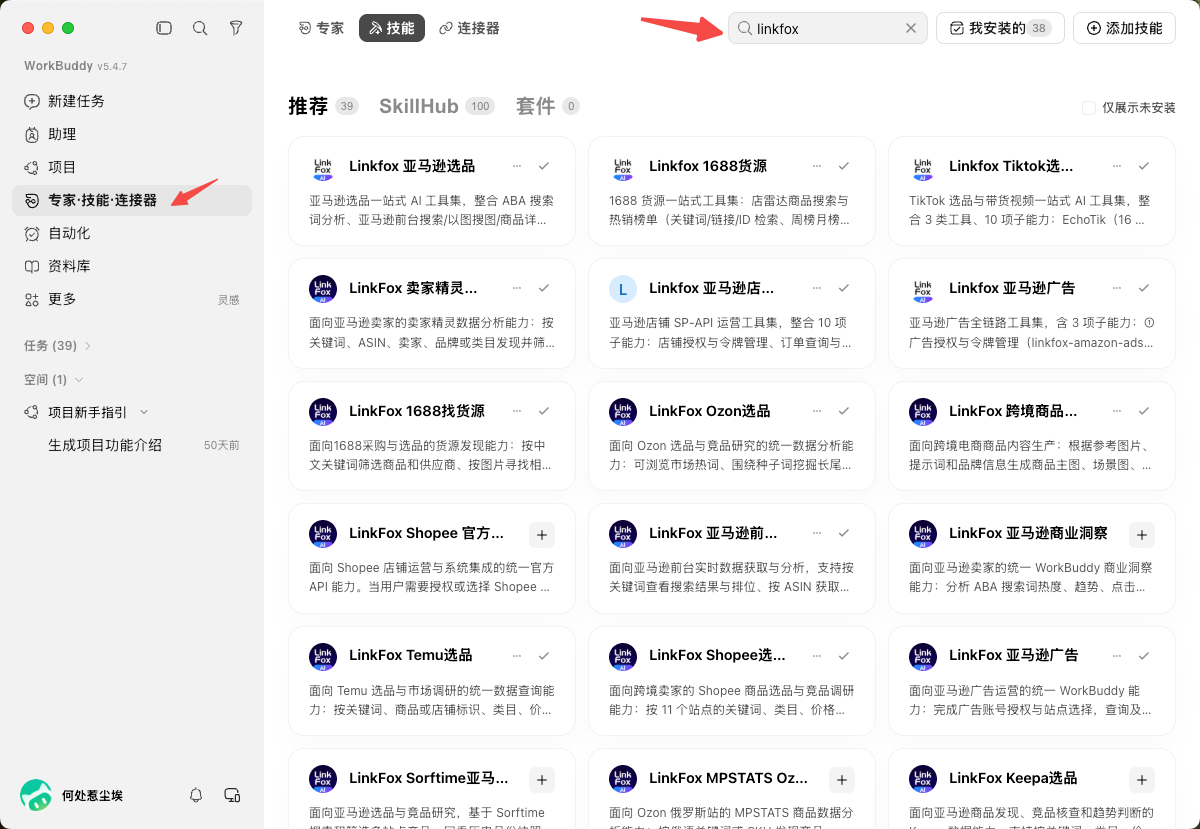Image resolution: width=1200 pixels, height=829 pixels.
Task: Install LinkFox MPSTATS Ozon with plus button
Action: pos(841,779)
